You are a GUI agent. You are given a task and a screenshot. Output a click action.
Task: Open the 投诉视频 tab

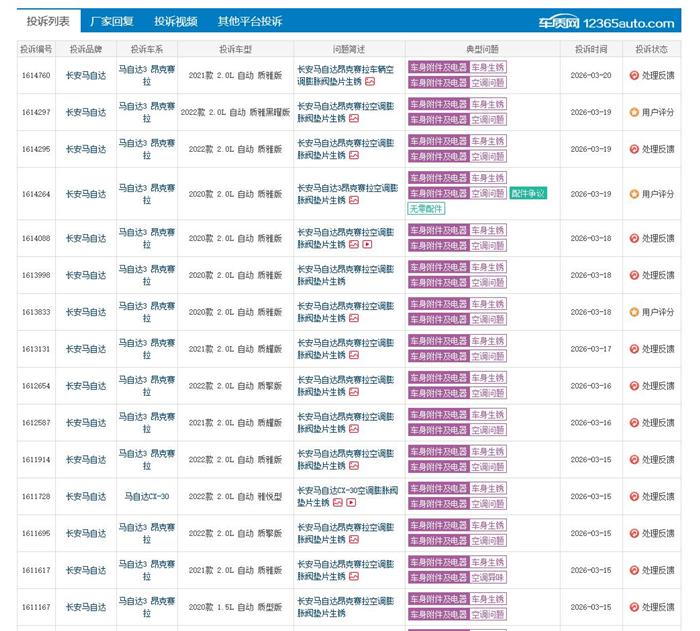tap(175, 21)
